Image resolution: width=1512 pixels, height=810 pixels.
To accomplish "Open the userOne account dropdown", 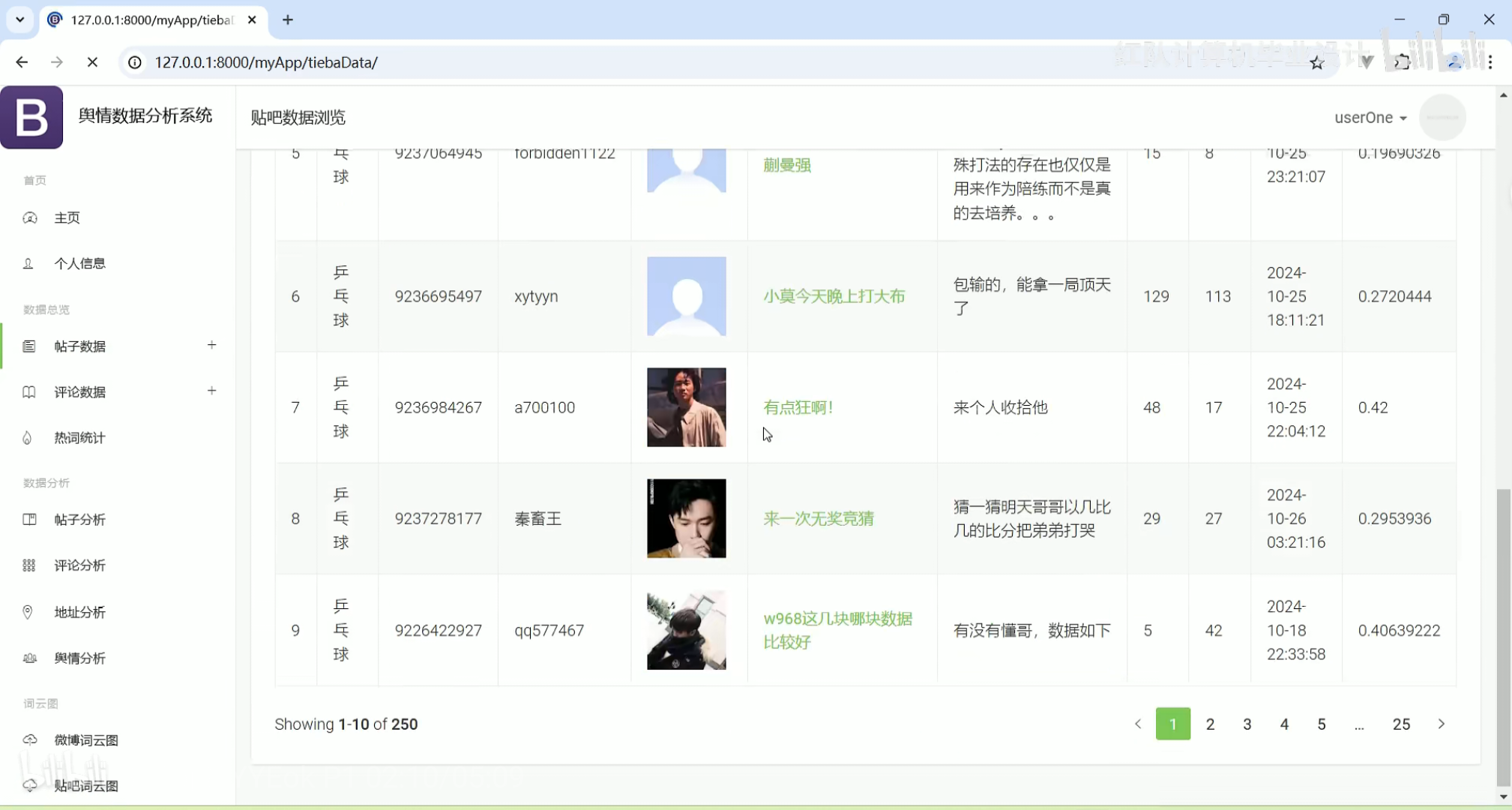I will [x=1370, y=118].
